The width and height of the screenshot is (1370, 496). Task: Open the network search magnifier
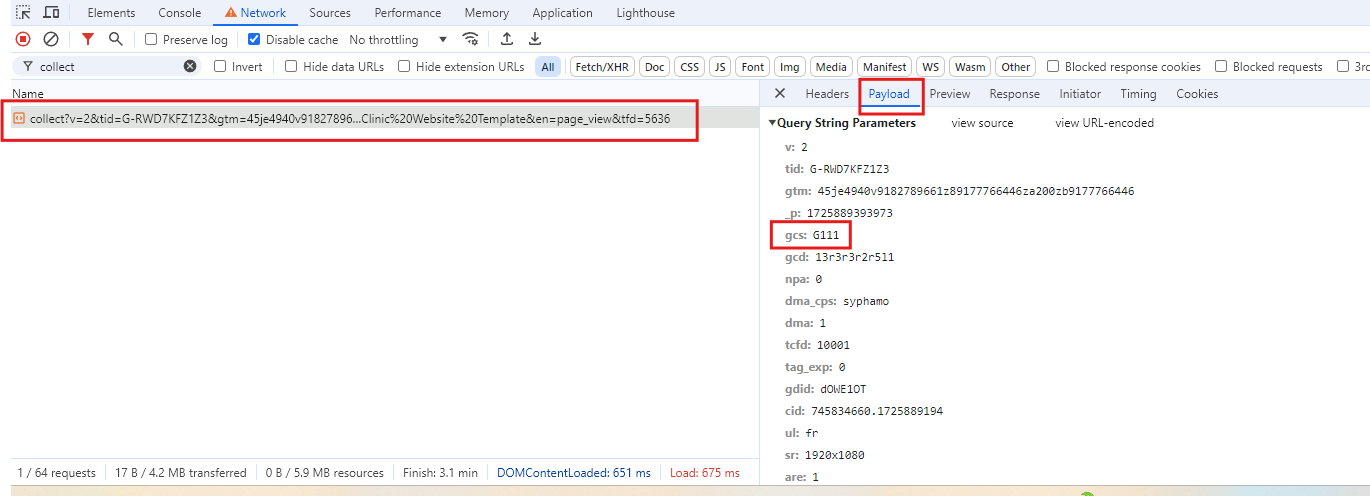point(116,39)
